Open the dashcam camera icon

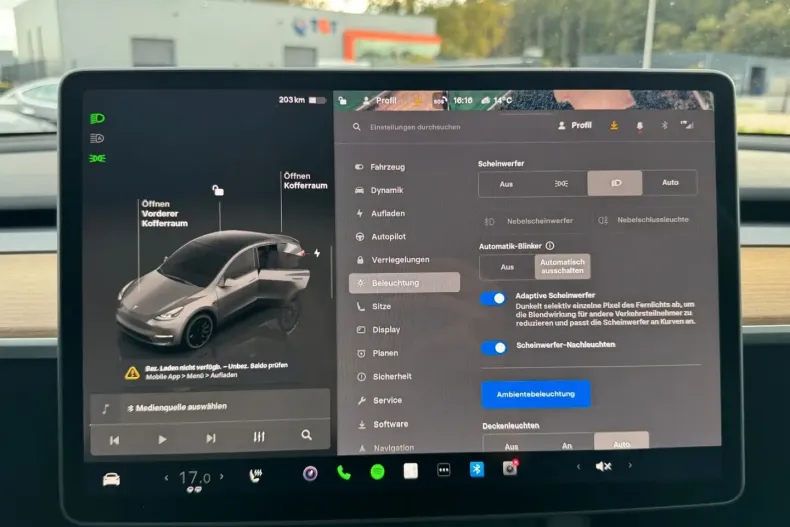[x=510, y=468]
